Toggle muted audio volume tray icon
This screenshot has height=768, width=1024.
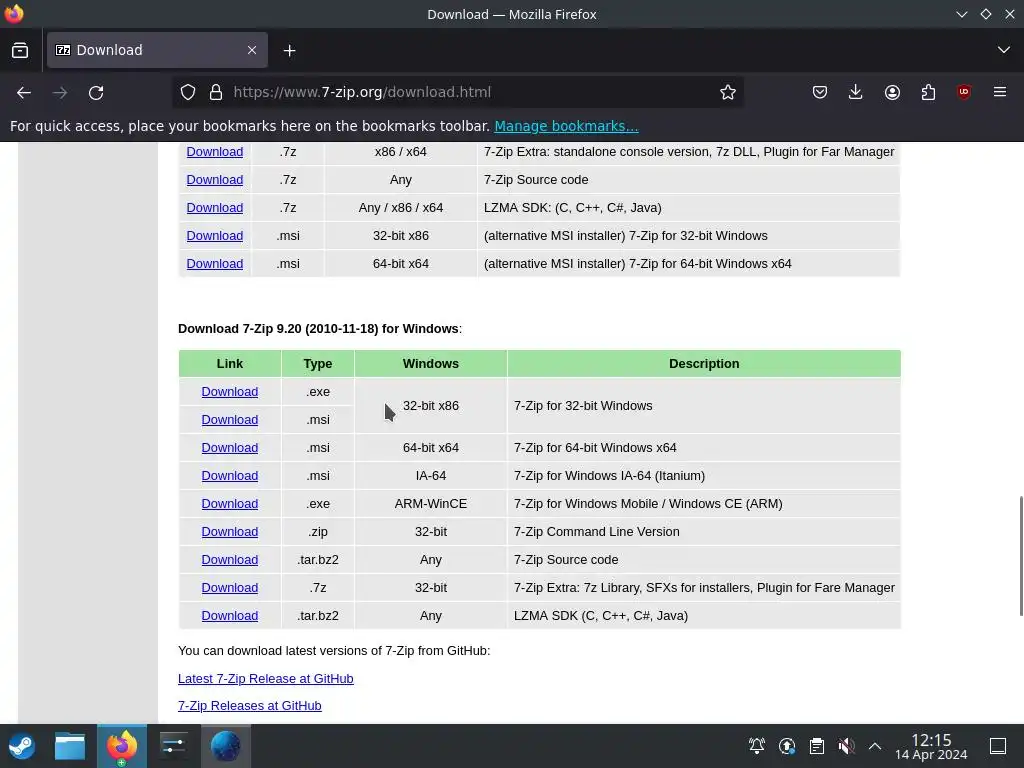[x=846, y=746]
